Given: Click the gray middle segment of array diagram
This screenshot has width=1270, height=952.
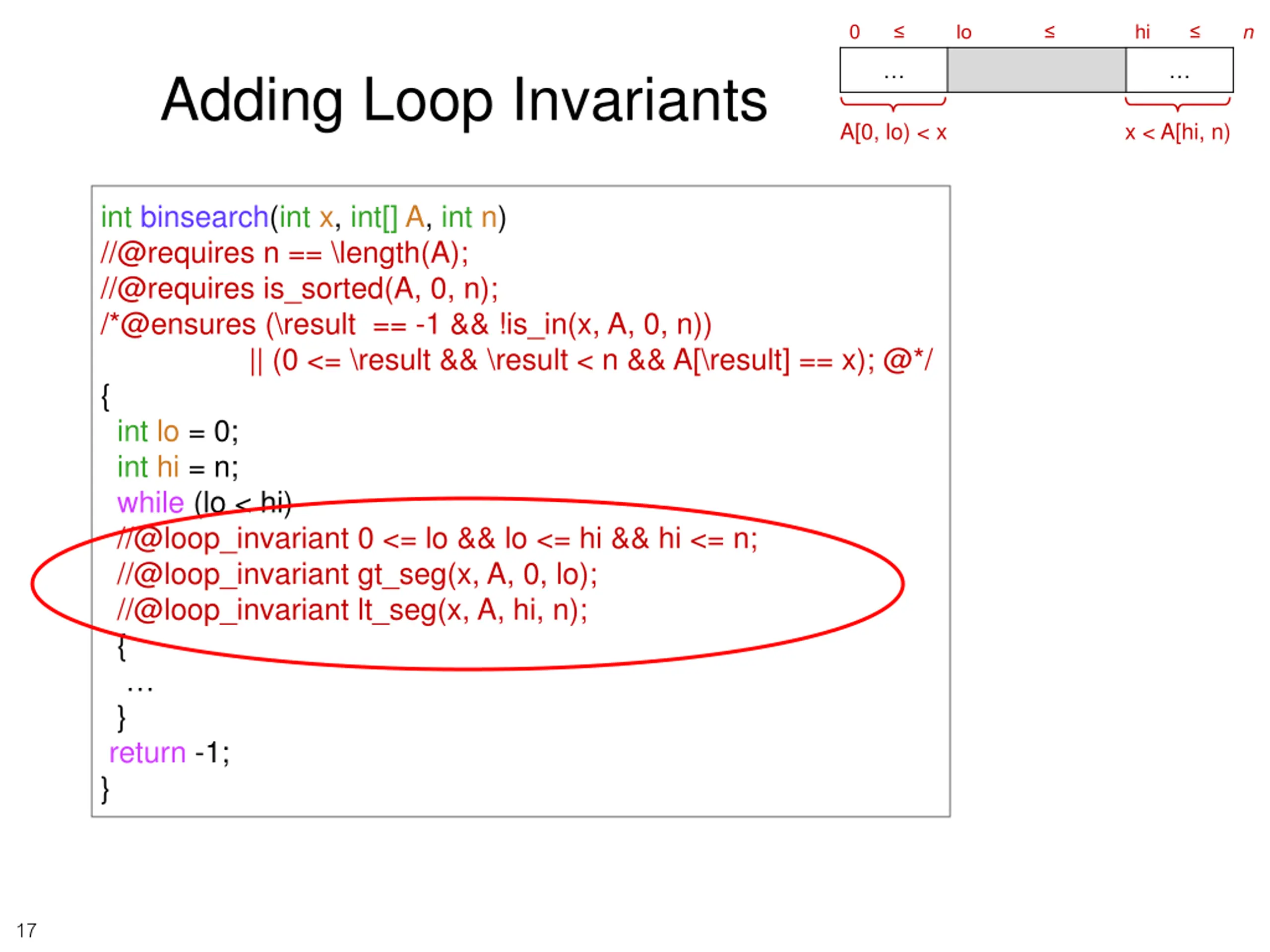Looking at the screenshot, I should coord(1036,70).
